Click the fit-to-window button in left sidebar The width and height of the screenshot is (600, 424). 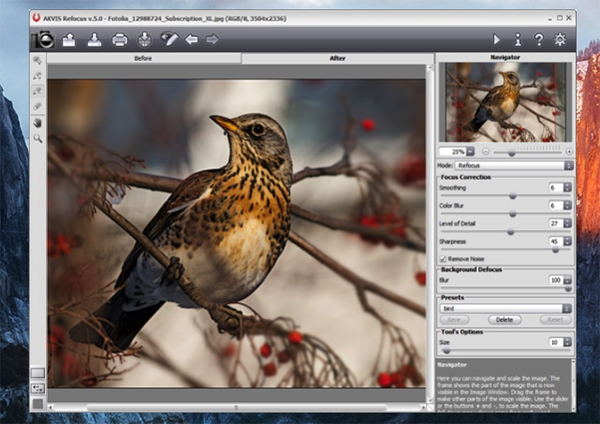click(38, 373)
